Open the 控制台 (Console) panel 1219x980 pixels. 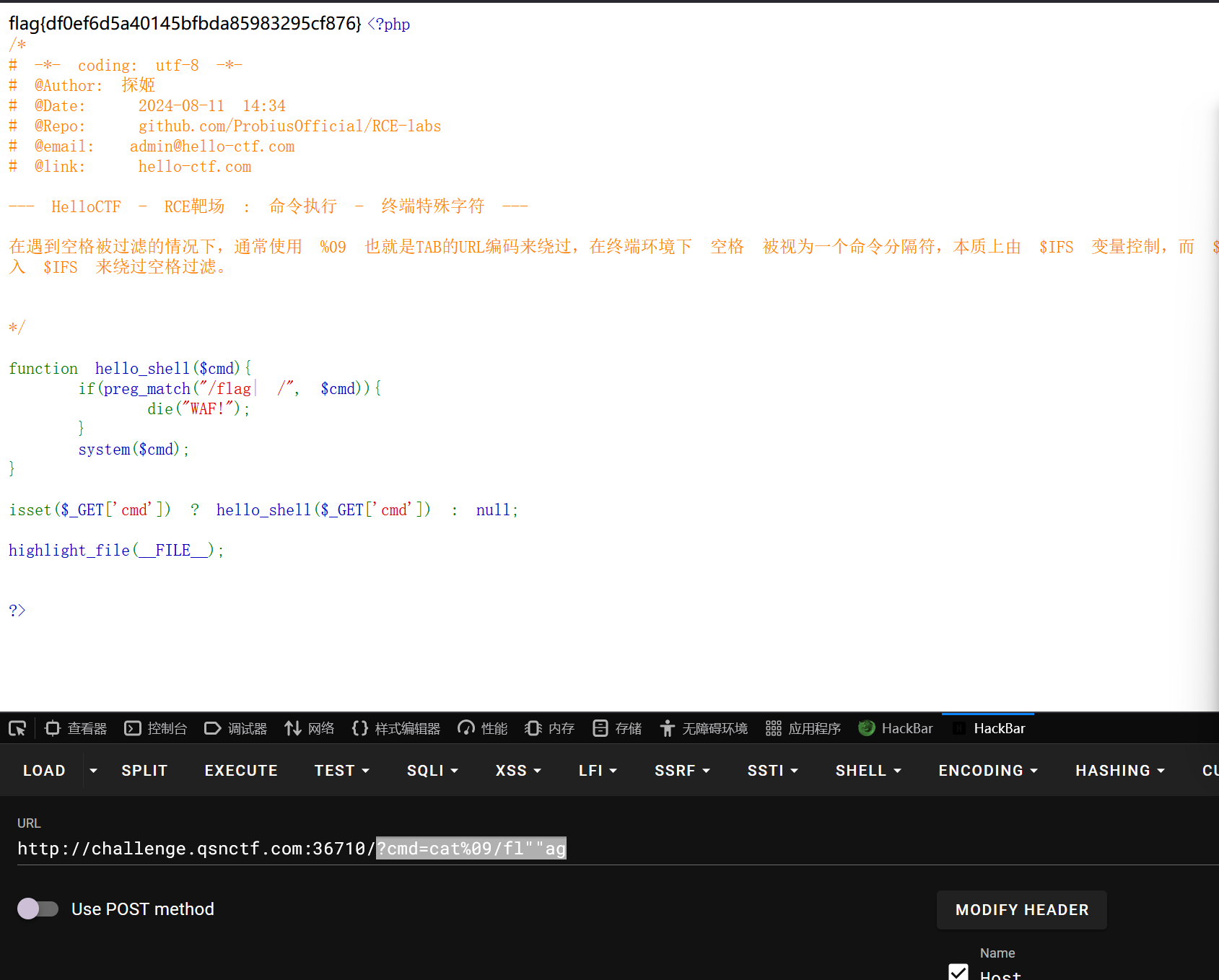(x=155, y=727)
